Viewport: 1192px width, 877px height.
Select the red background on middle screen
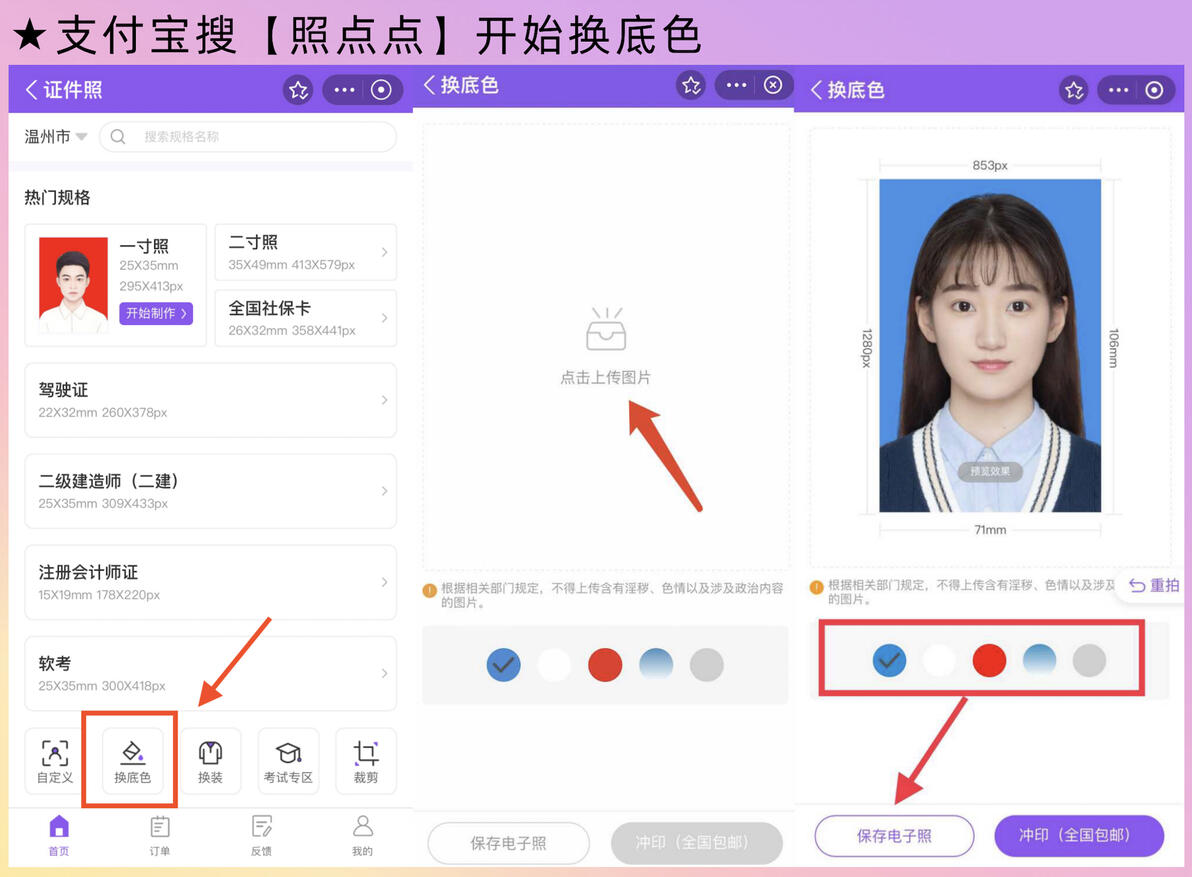pos(605,665)
